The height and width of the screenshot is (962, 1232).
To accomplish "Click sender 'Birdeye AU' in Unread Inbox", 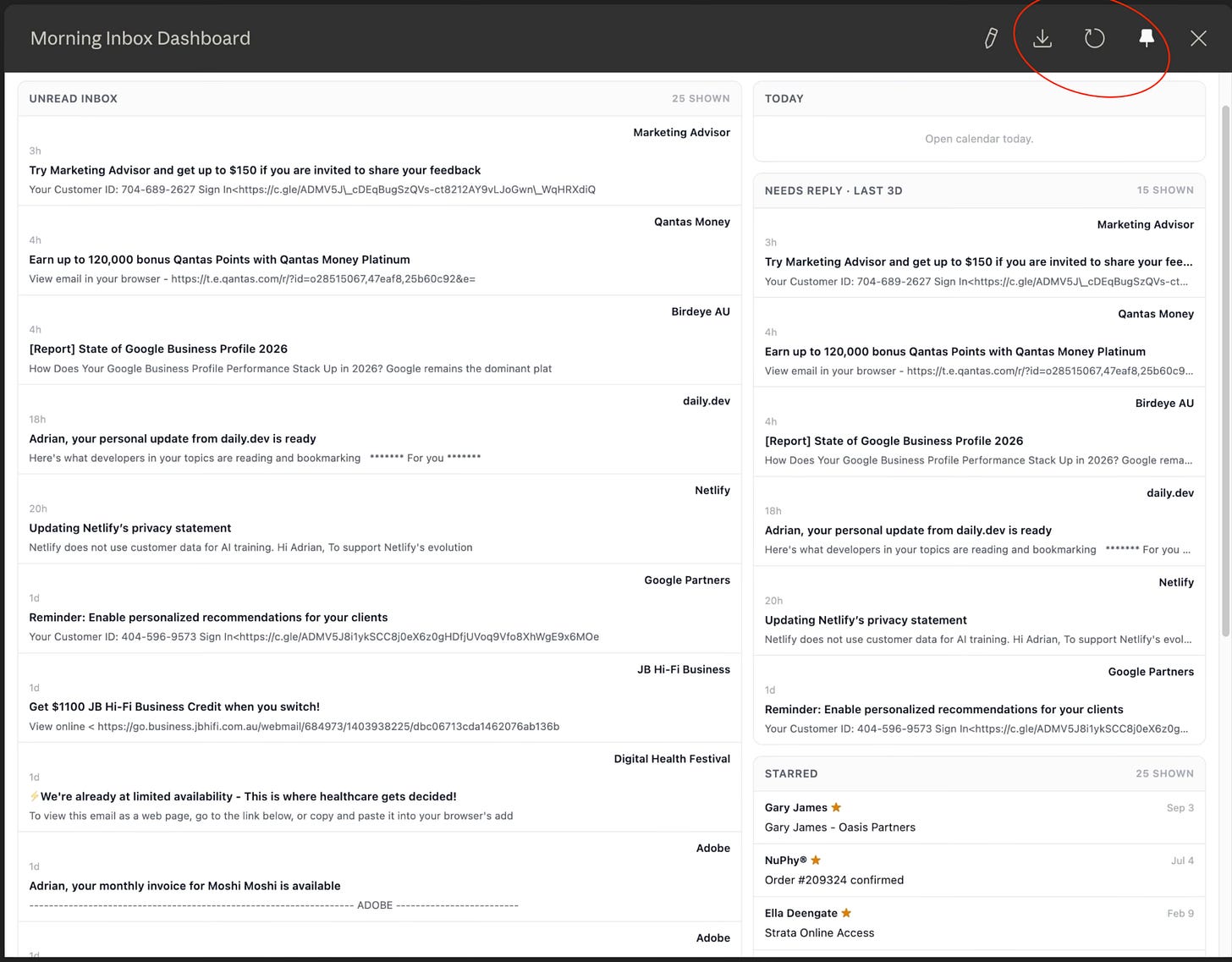I will (701, 311).
